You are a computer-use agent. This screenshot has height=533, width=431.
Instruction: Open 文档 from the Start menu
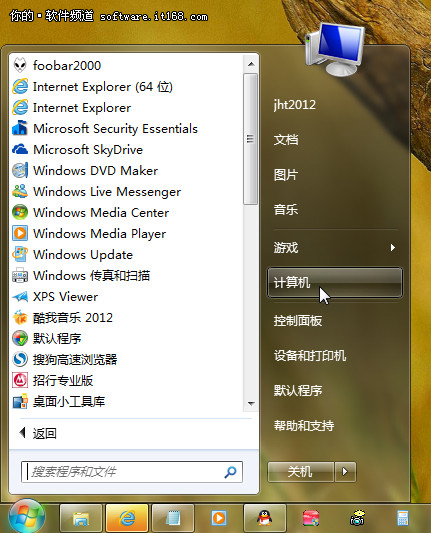click(x=286, y=140)
